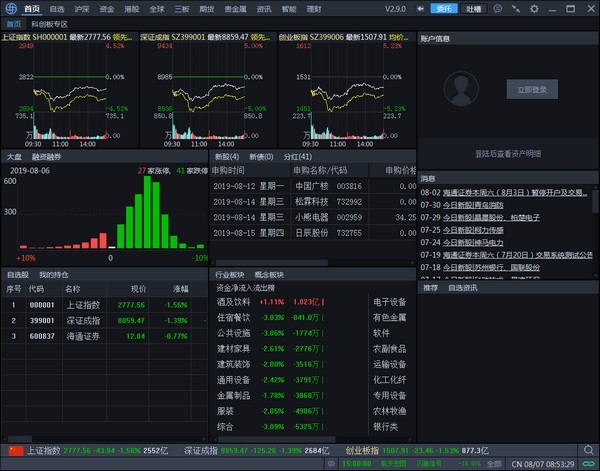Open the 自选资讯 tab

pos(463,288)
